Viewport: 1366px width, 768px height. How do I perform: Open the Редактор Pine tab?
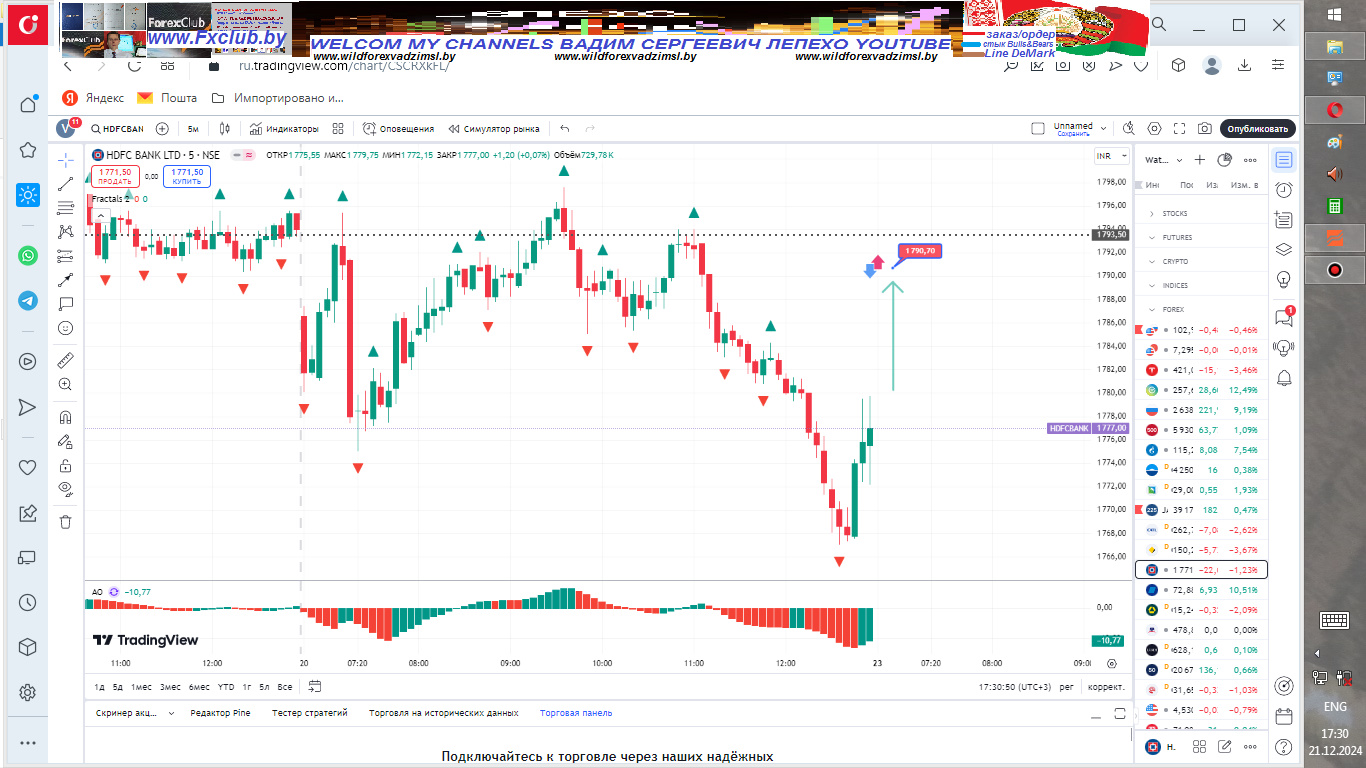[x=220, y=713]
